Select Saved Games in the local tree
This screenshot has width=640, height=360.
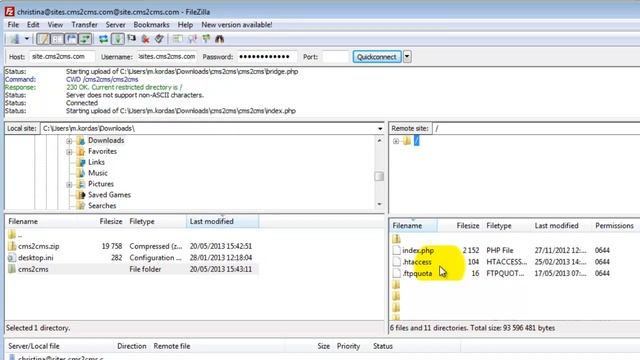tap(109, 195)
